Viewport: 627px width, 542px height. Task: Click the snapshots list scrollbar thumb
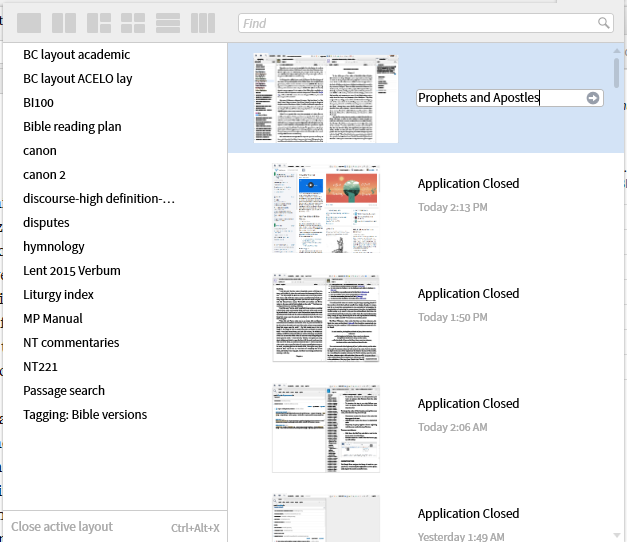(x=617, y=73)
